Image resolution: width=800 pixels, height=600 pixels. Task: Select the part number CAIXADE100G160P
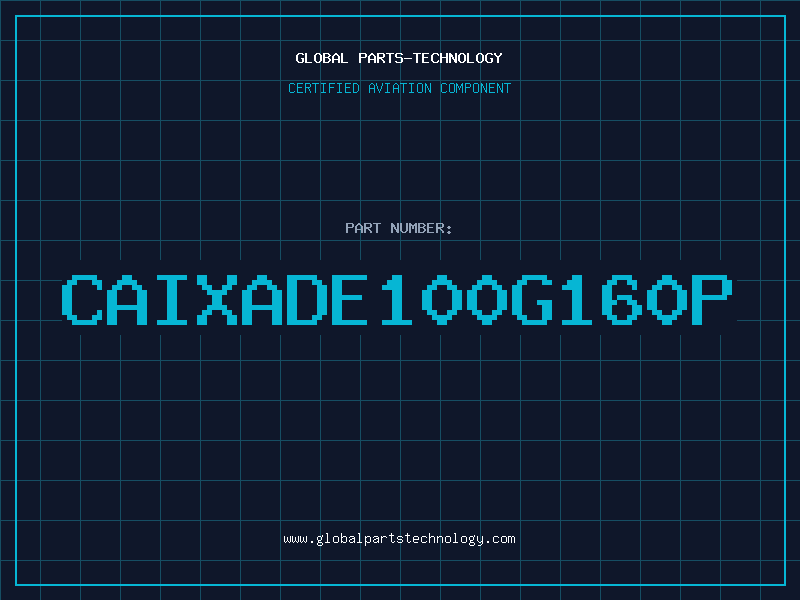pyautogui.click(x=397, y=300)
